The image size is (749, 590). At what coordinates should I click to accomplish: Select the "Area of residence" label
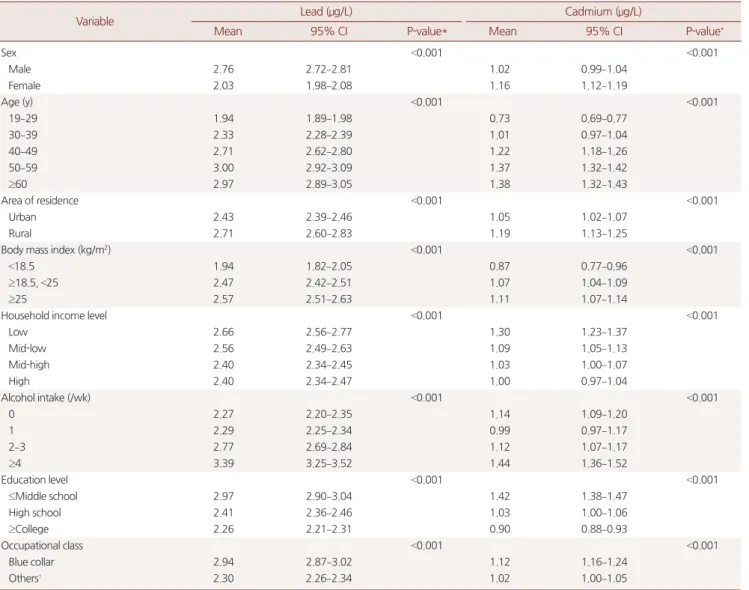(40, 201)
